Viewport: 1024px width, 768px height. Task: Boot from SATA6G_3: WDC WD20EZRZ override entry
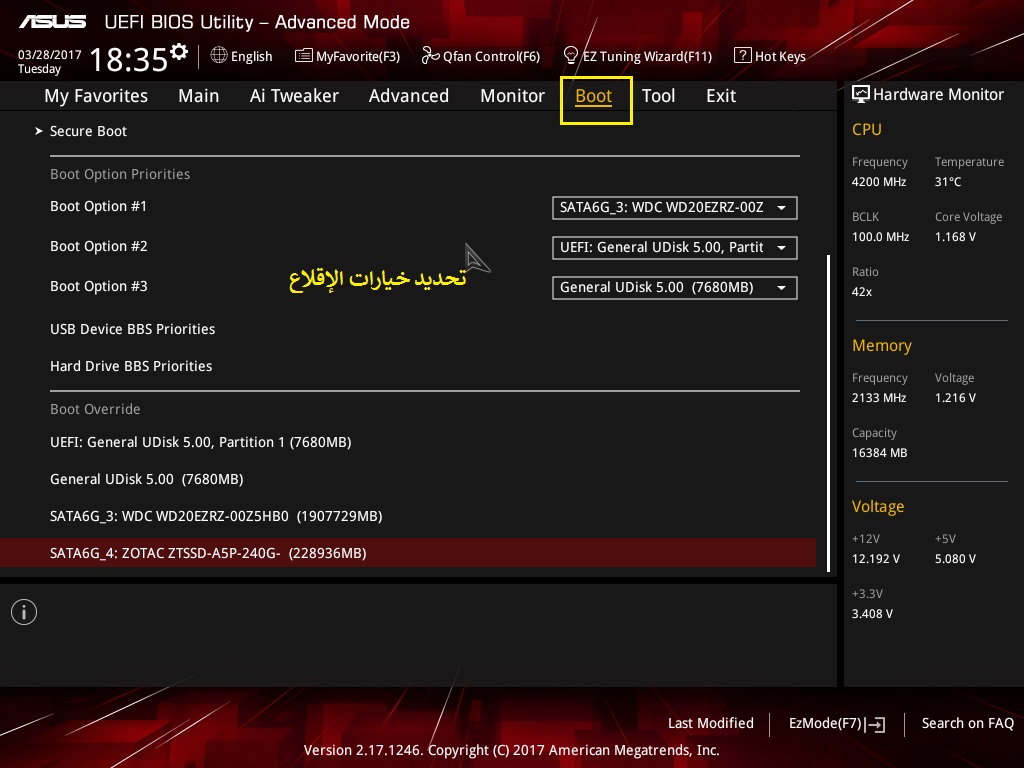pyautogui.click(x=216, y=516)
